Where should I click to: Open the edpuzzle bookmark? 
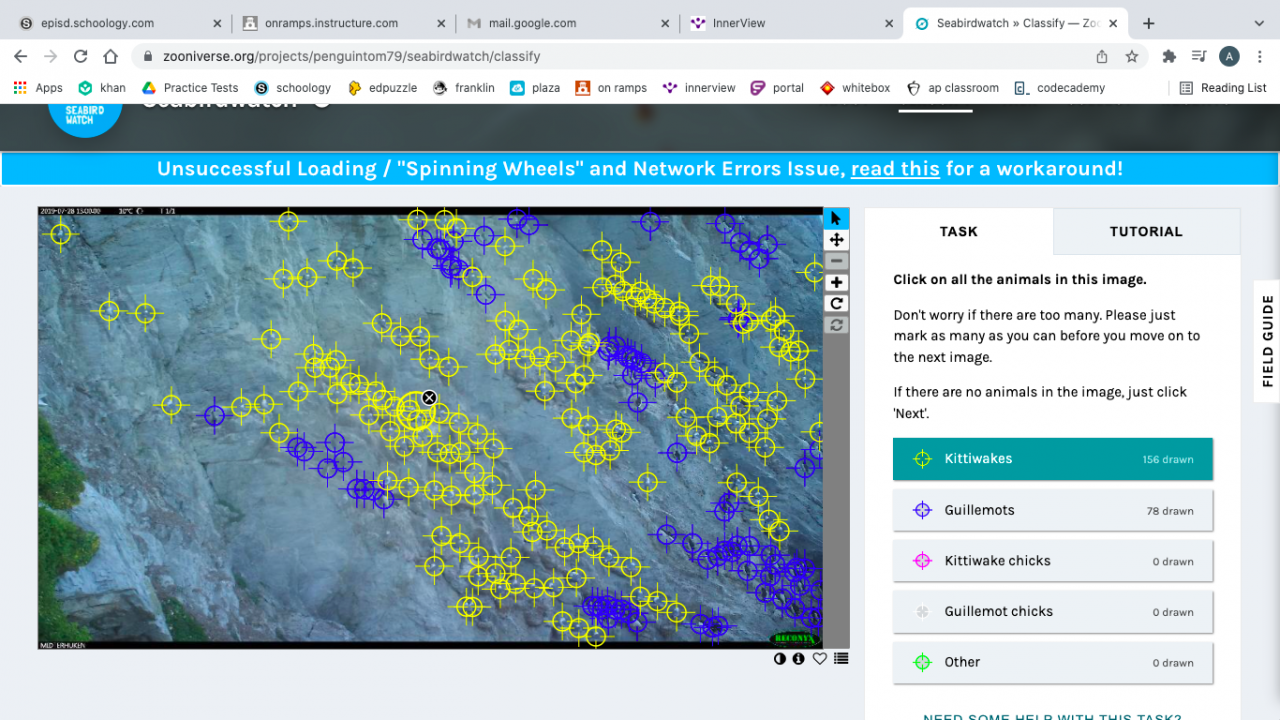point(382,88)
